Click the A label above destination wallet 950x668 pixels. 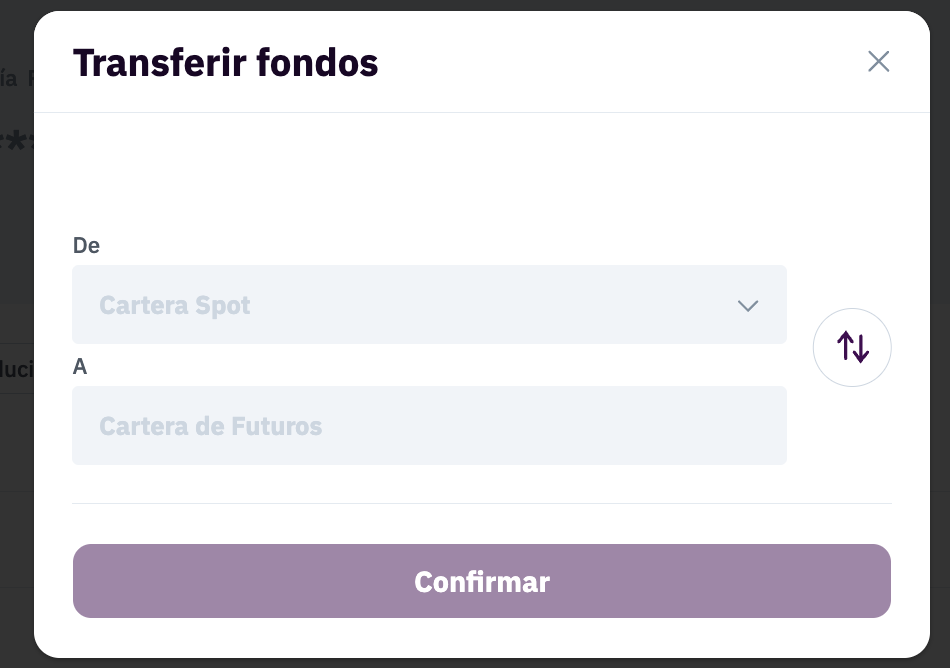tap(80, 366)
